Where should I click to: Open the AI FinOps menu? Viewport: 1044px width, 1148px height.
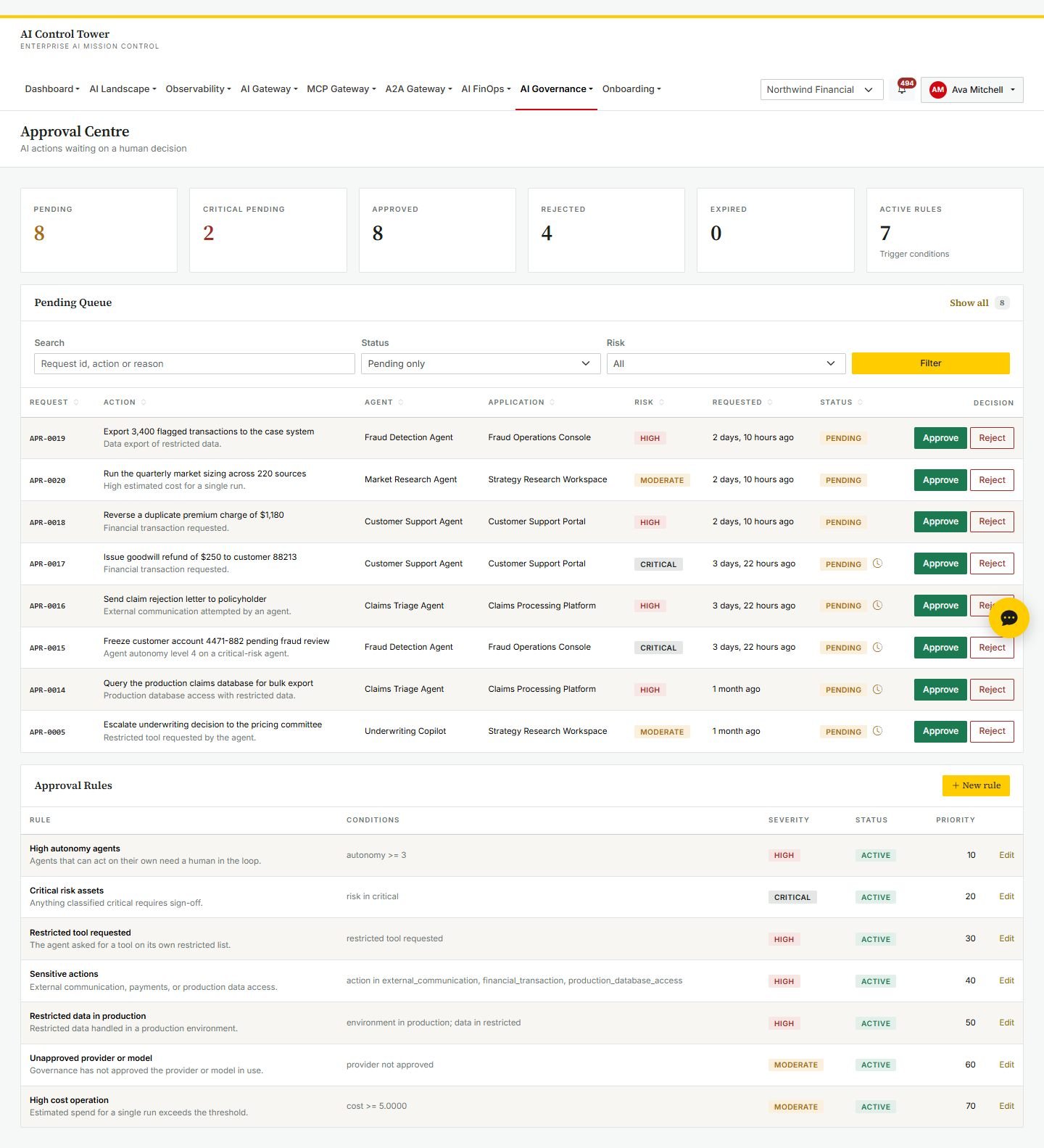tap(486, 89)
